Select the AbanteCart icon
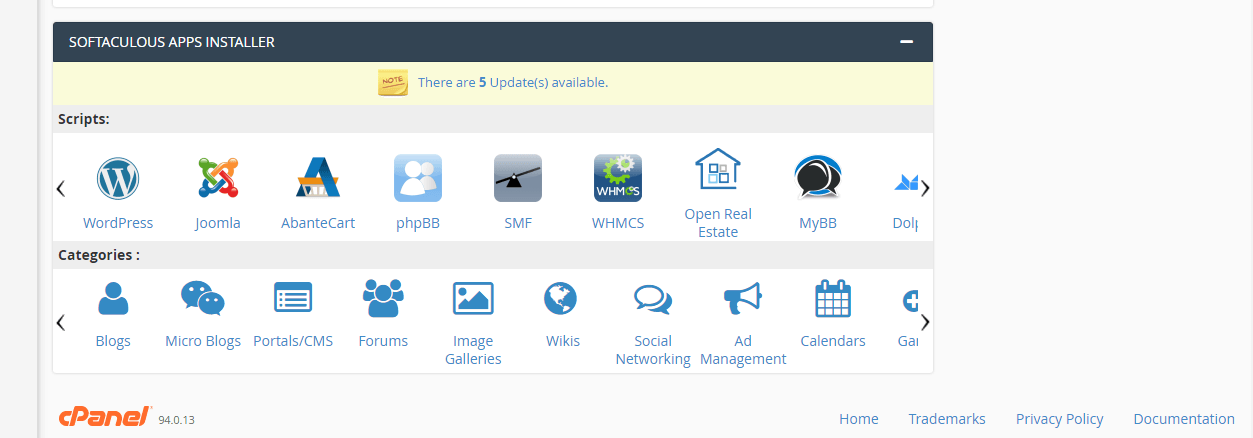The image size is (1253, 438). tap(318, 178)
